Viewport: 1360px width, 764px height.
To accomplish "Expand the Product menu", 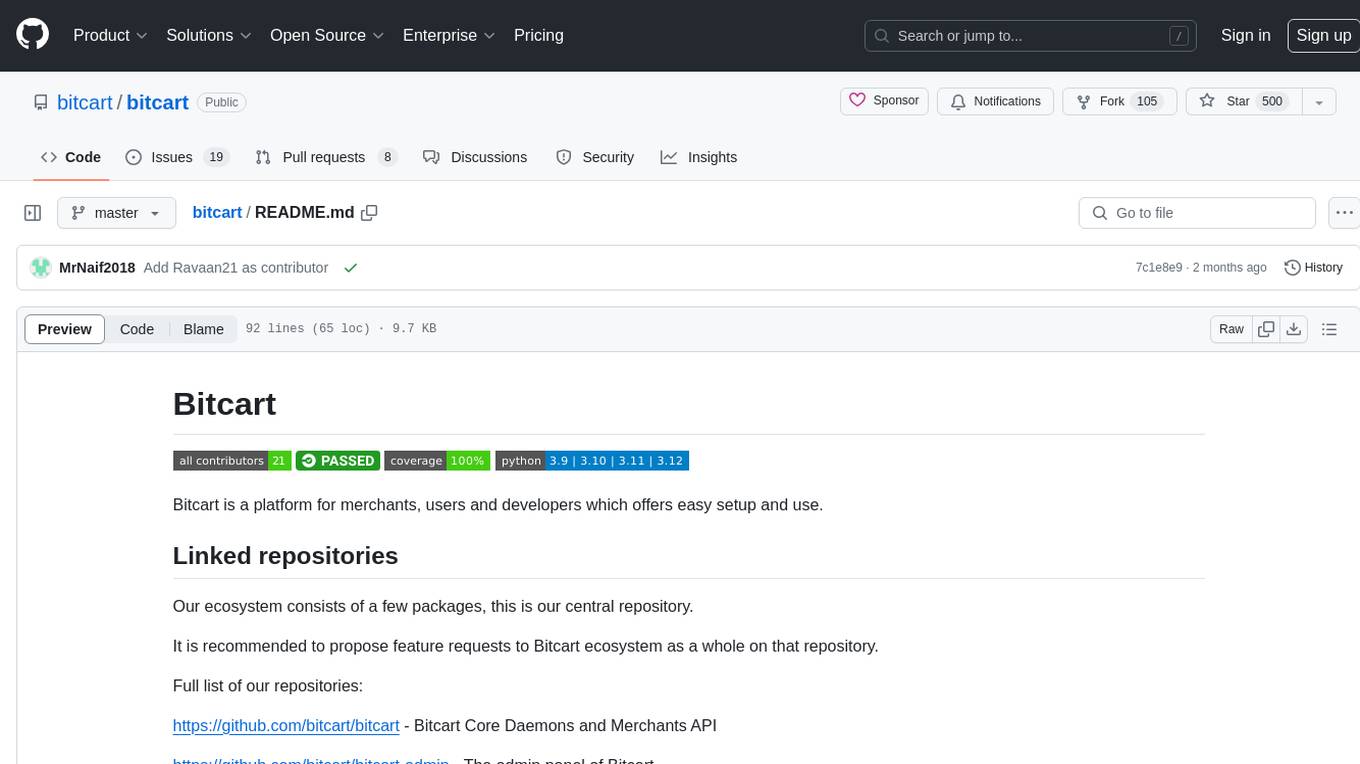I will (x=110, y=35).
